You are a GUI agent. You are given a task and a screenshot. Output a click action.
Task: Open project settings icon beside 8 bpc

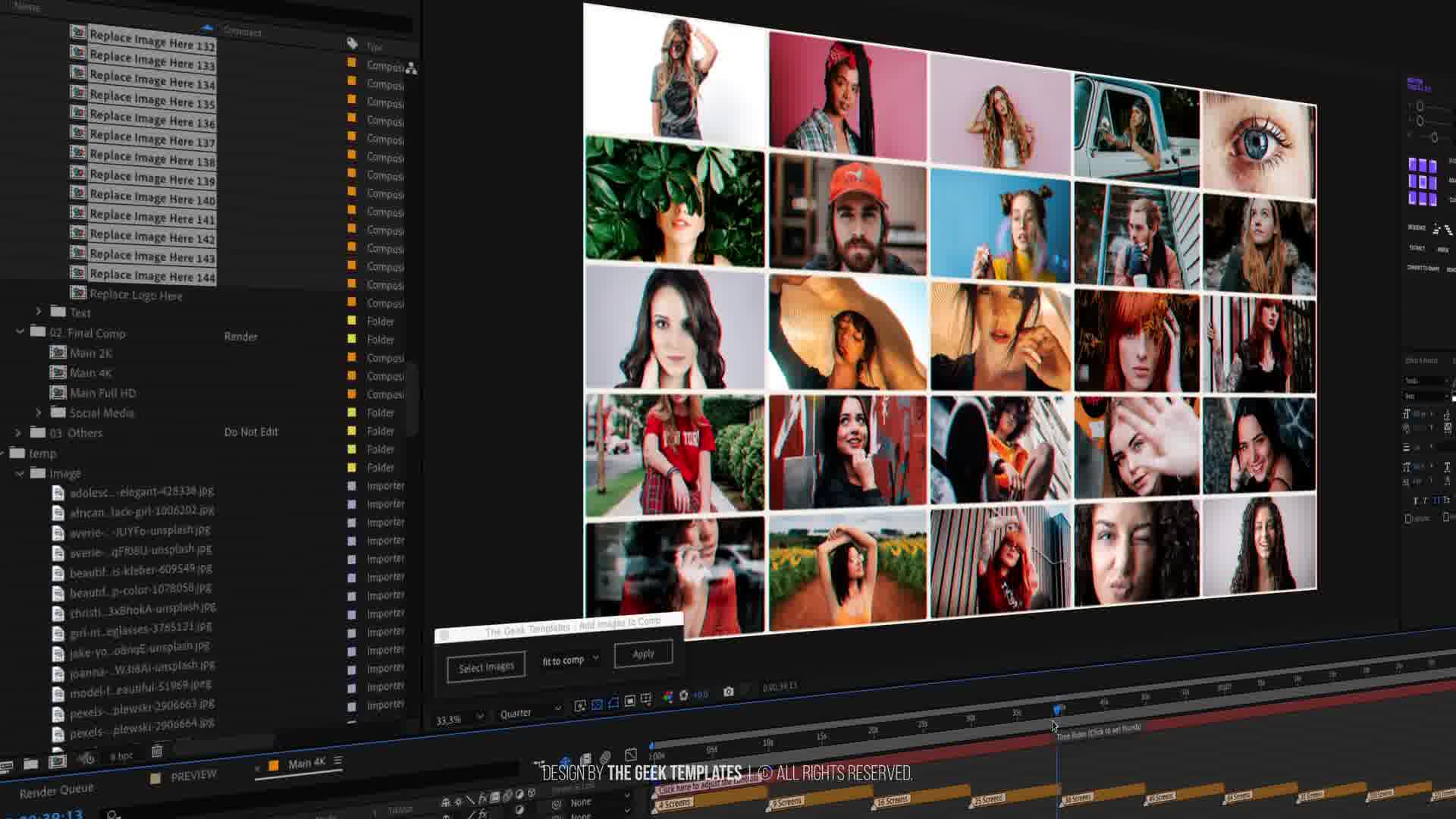86,758
